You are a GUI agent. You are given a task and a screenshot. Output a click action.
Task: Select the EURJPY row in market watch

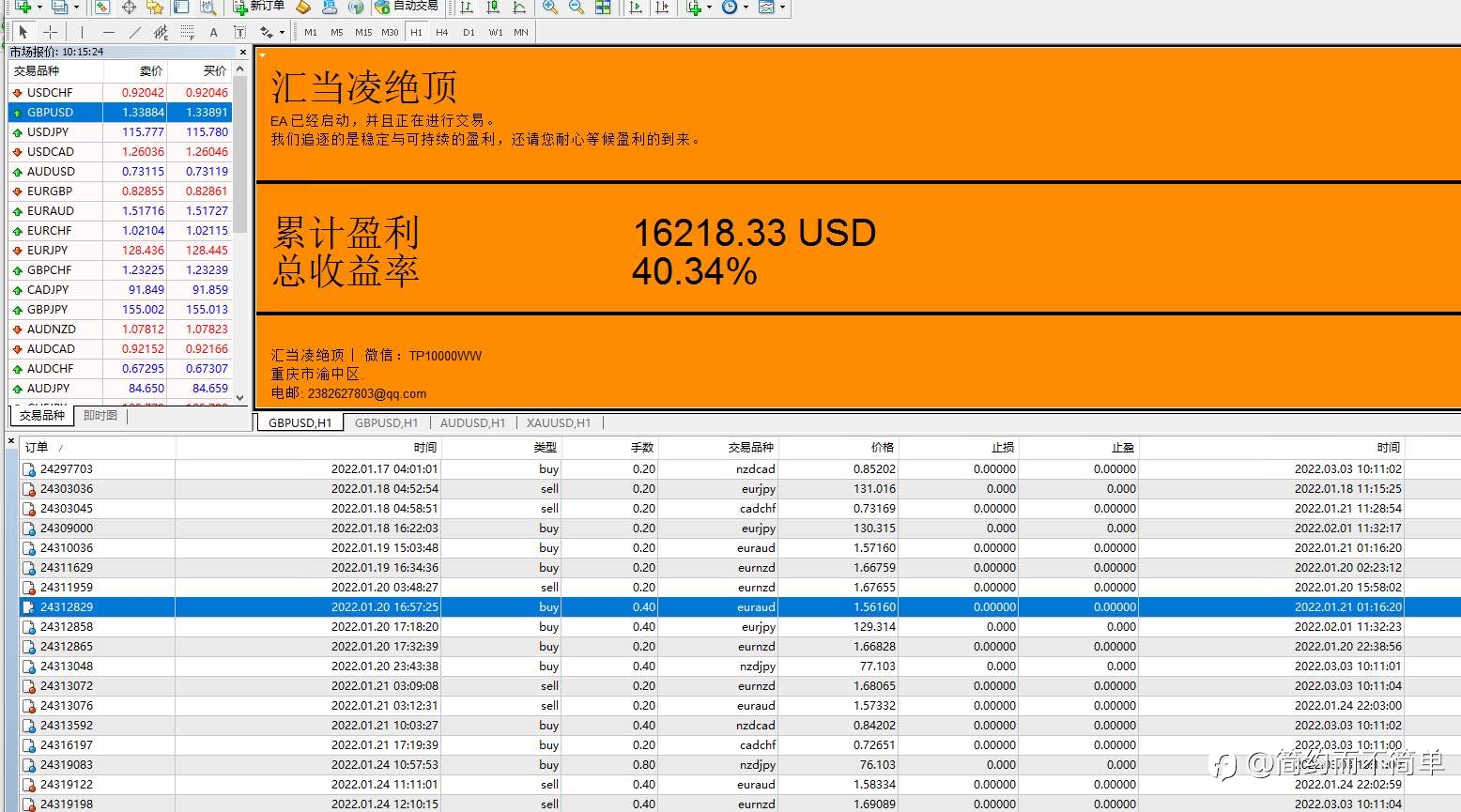tap(120, 251)
